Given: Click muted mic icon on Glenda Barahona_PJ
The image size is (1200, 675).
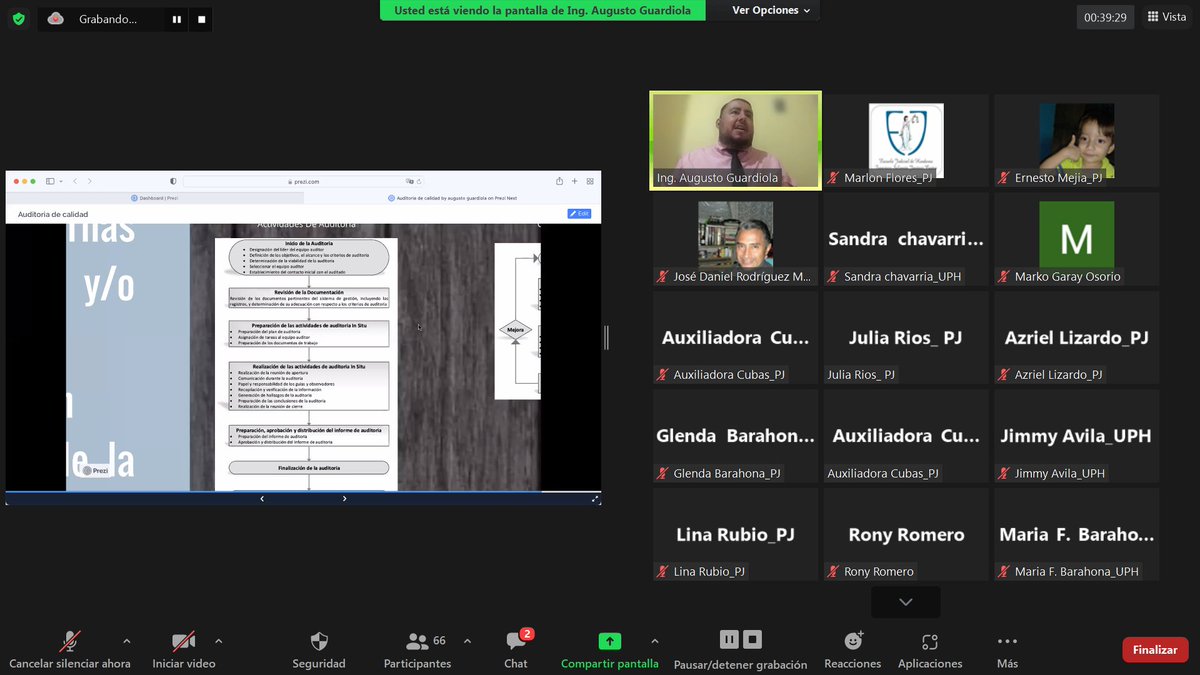Looking at the screenshot, I should pos(663,473).
